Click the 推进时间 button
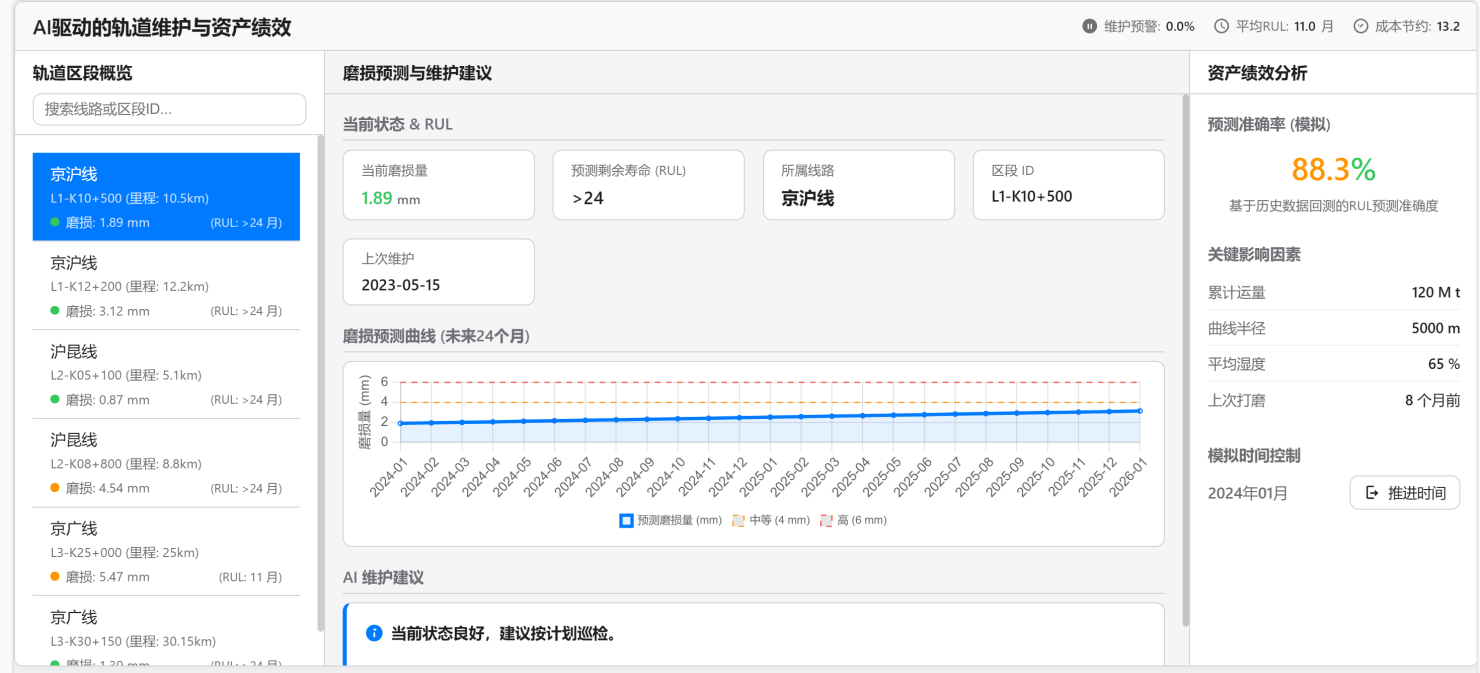1480x673 pixels. [1405, 493]
